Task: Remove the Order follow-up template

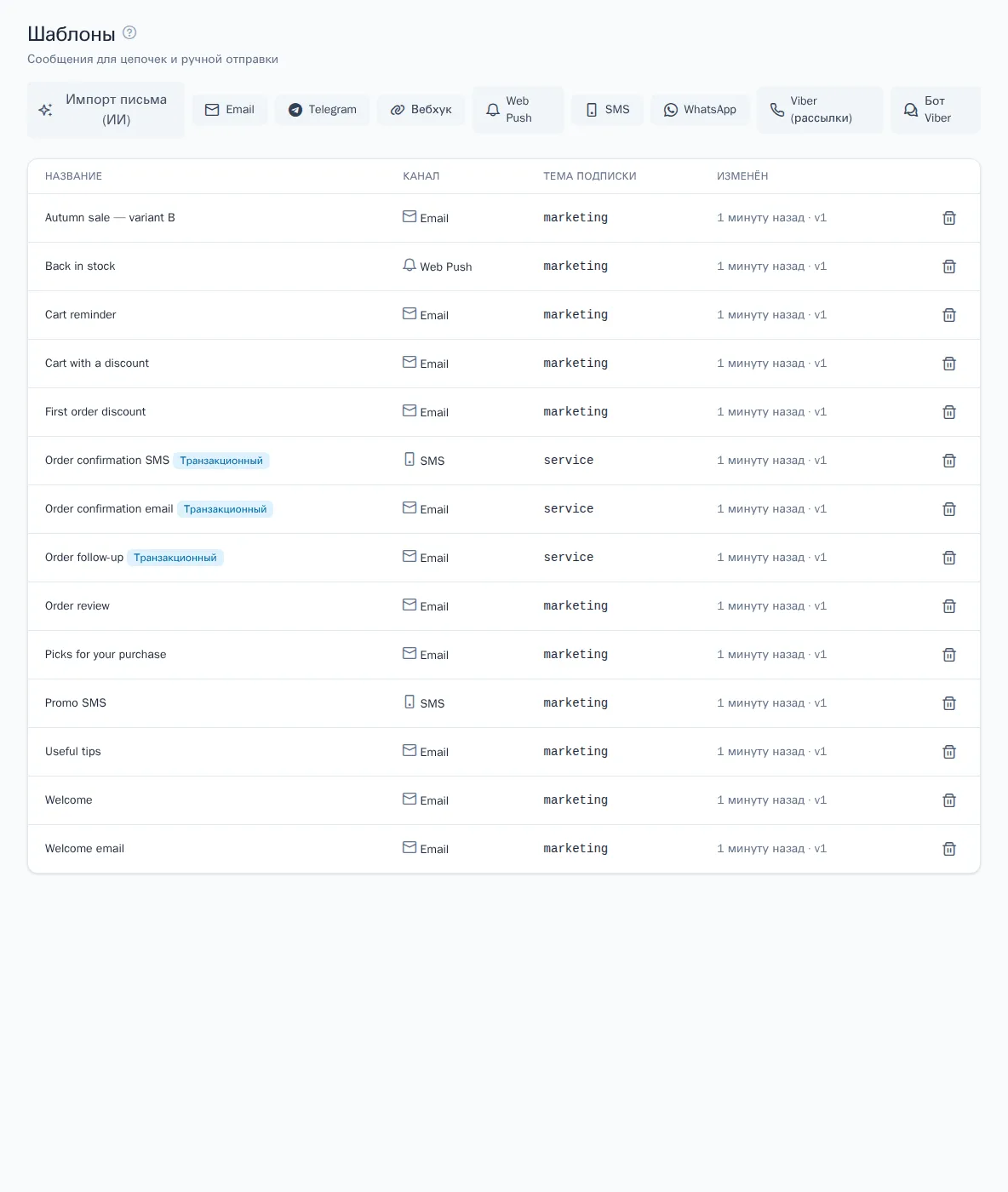Action: (x=949, y=558)
